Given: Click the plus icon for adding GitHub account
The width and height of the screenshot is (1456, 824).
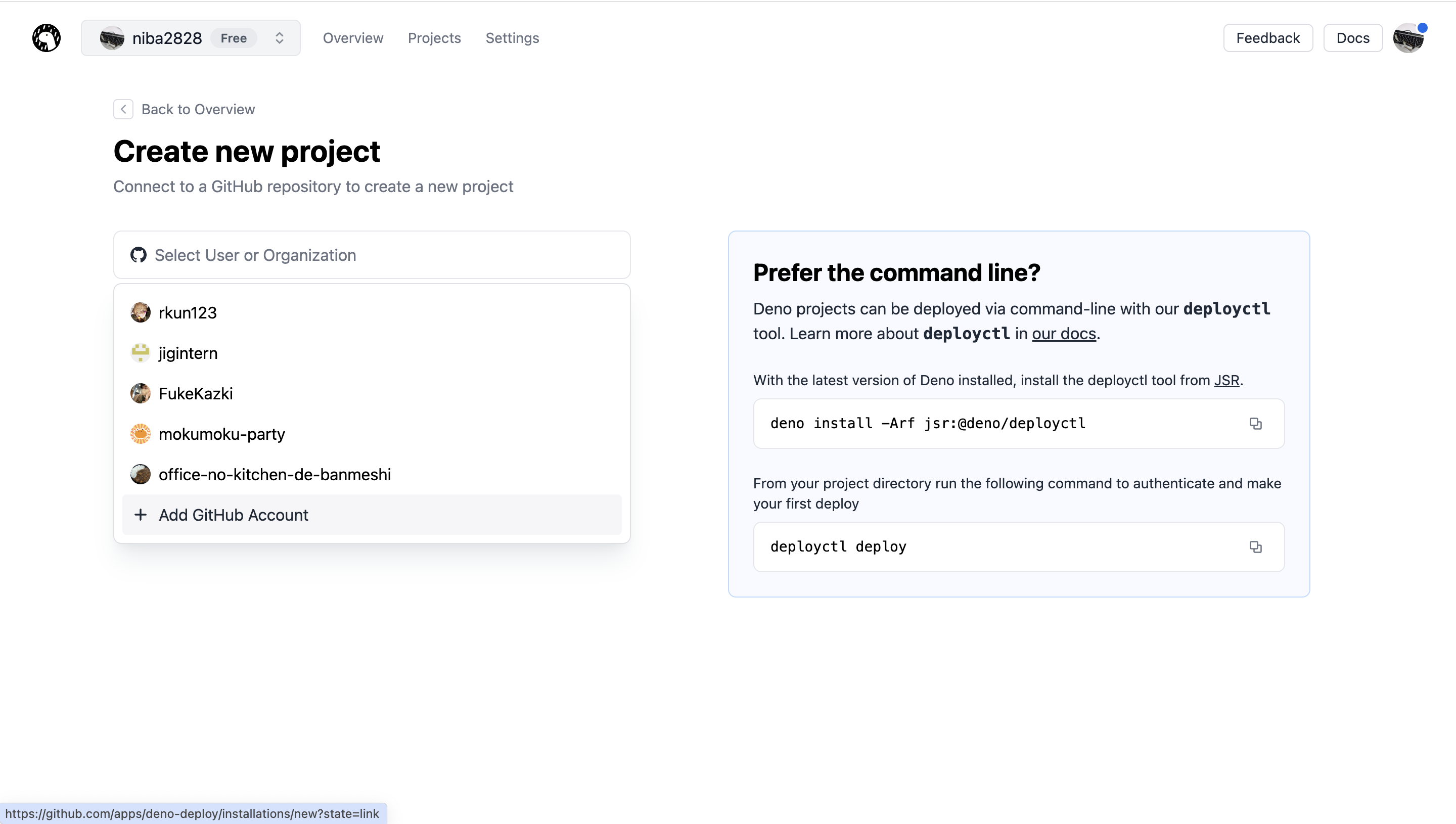Looking at the screenshot, I should click(x=141, y=515).
